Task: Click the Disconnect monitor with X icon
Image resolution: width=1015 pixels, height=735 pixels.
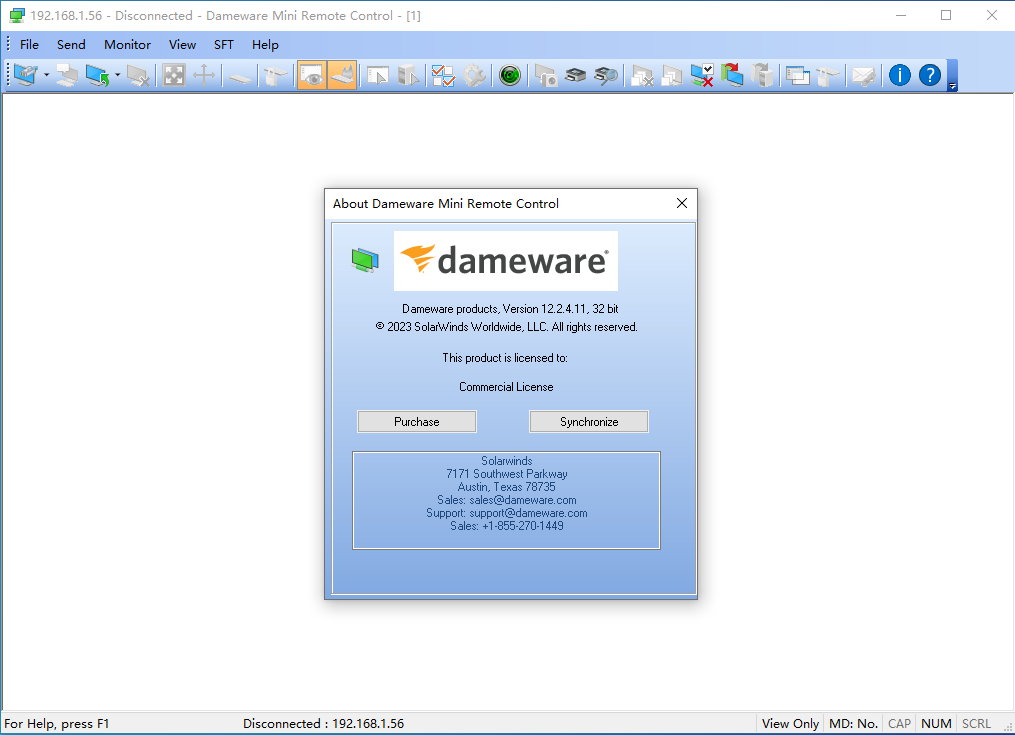Action: [x=138, y=75]
